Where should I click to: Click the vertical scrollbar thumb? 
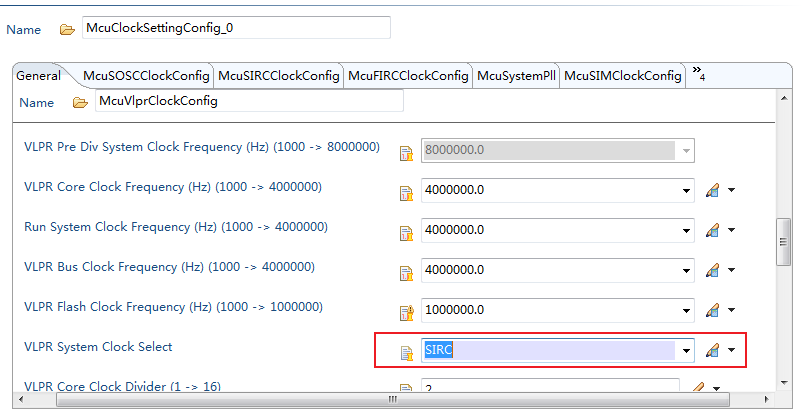pos(783,242)
